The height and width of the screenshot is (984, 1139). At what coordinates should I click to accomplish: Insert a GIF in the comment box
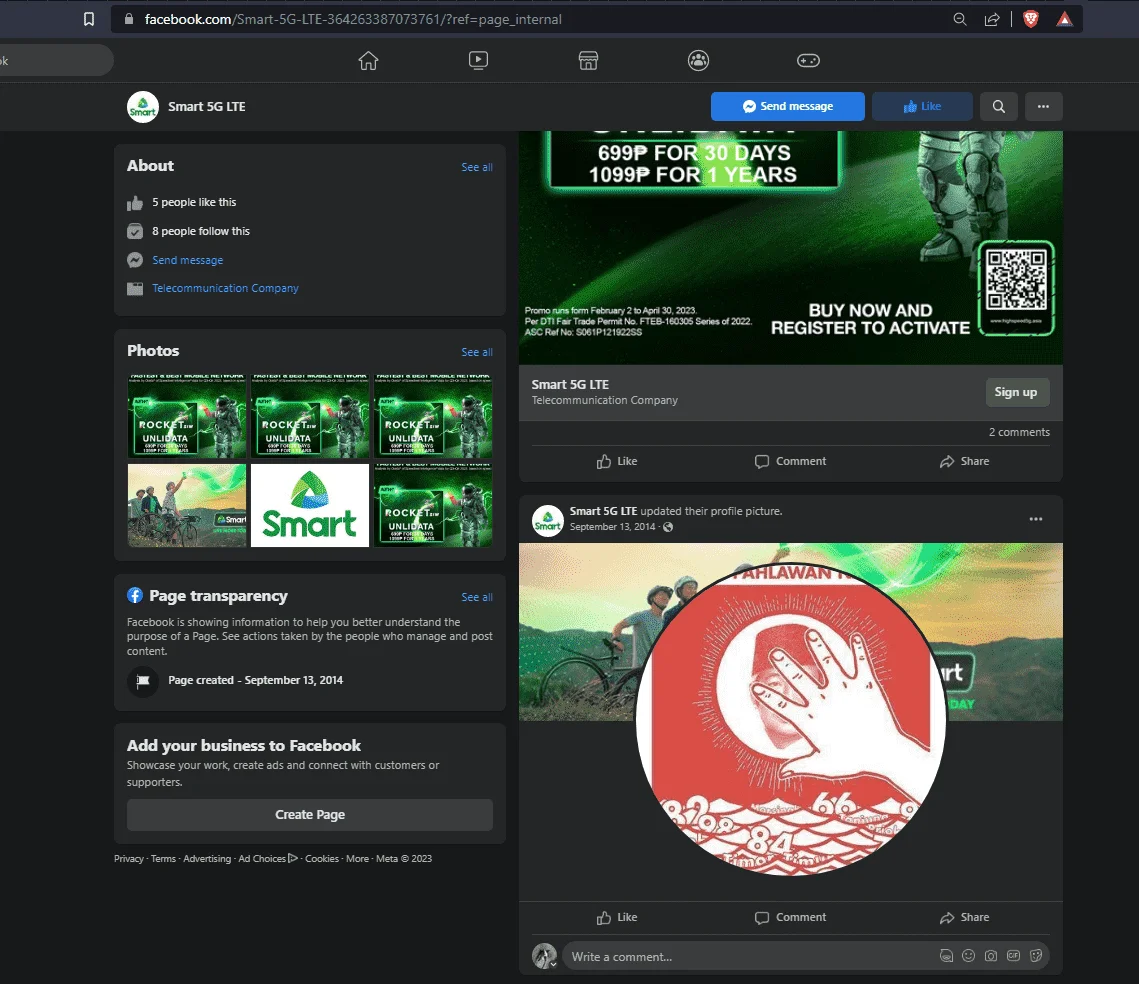[1013, 956]
